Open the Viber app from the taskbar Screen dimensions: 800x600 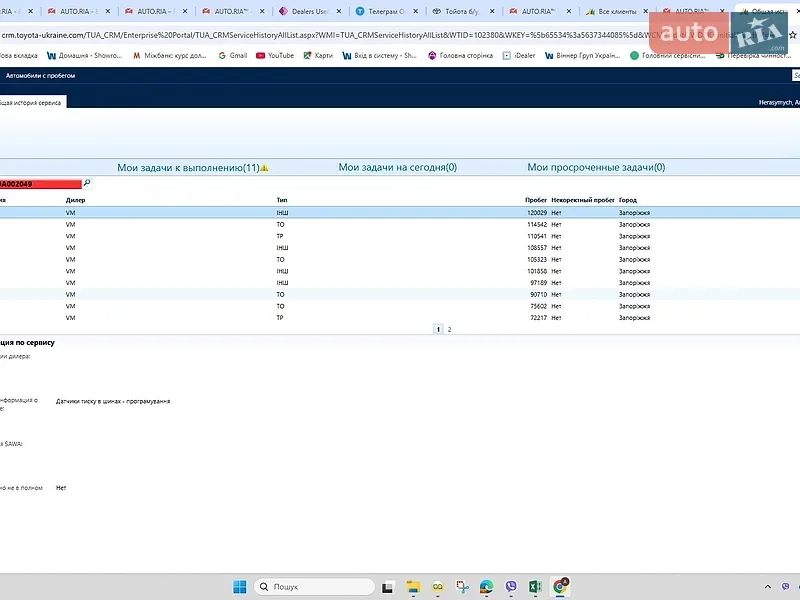[x=511, y=587]
